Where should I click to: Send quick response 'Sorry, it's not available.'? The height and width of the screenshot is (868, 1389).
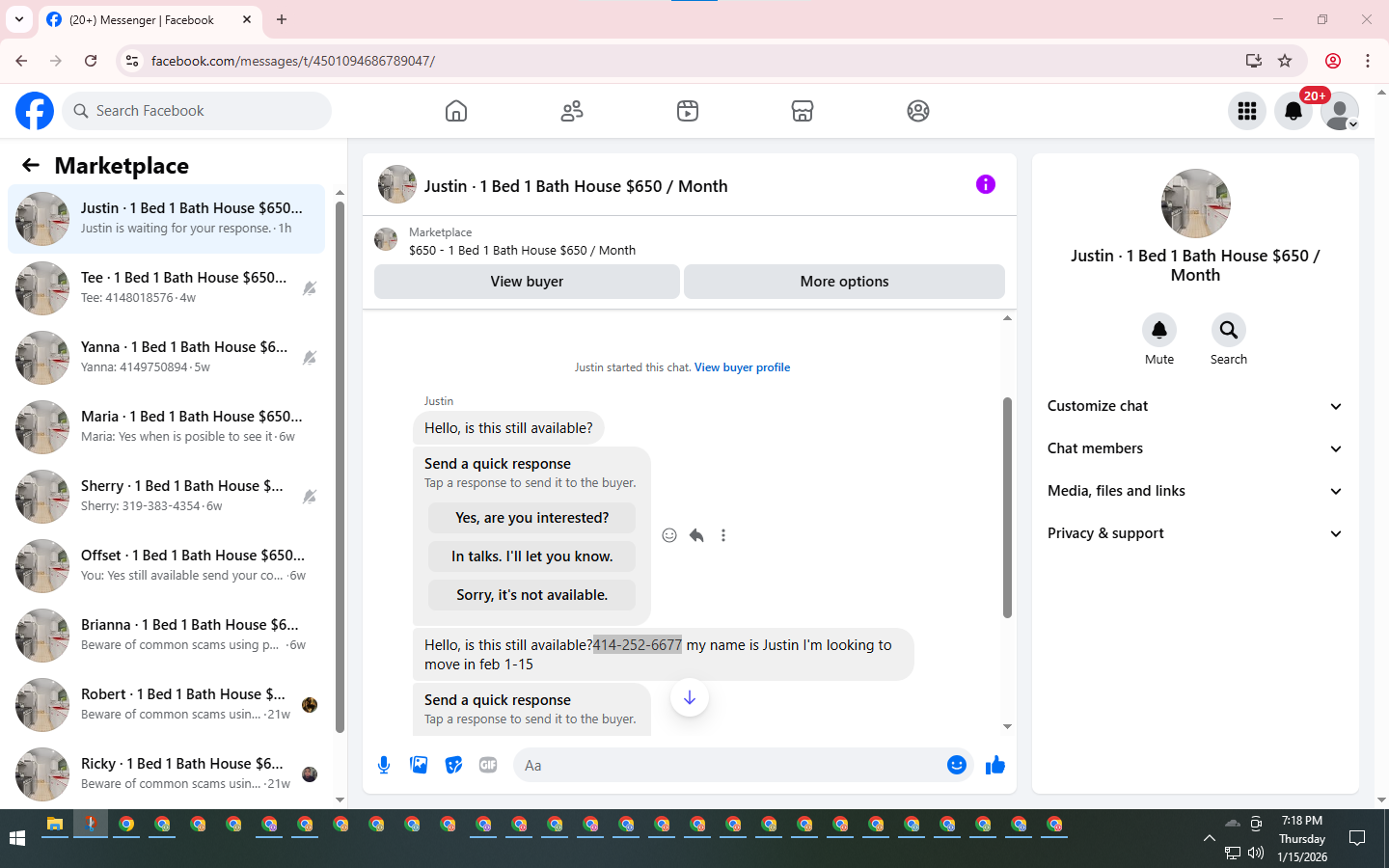tap(532, 595)
